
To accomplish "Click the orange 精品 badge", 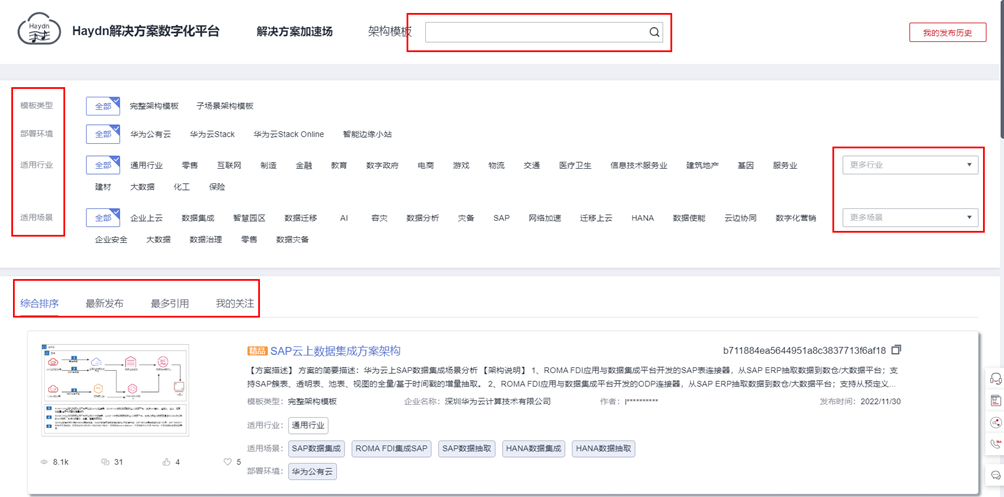I will coord(257,351).
